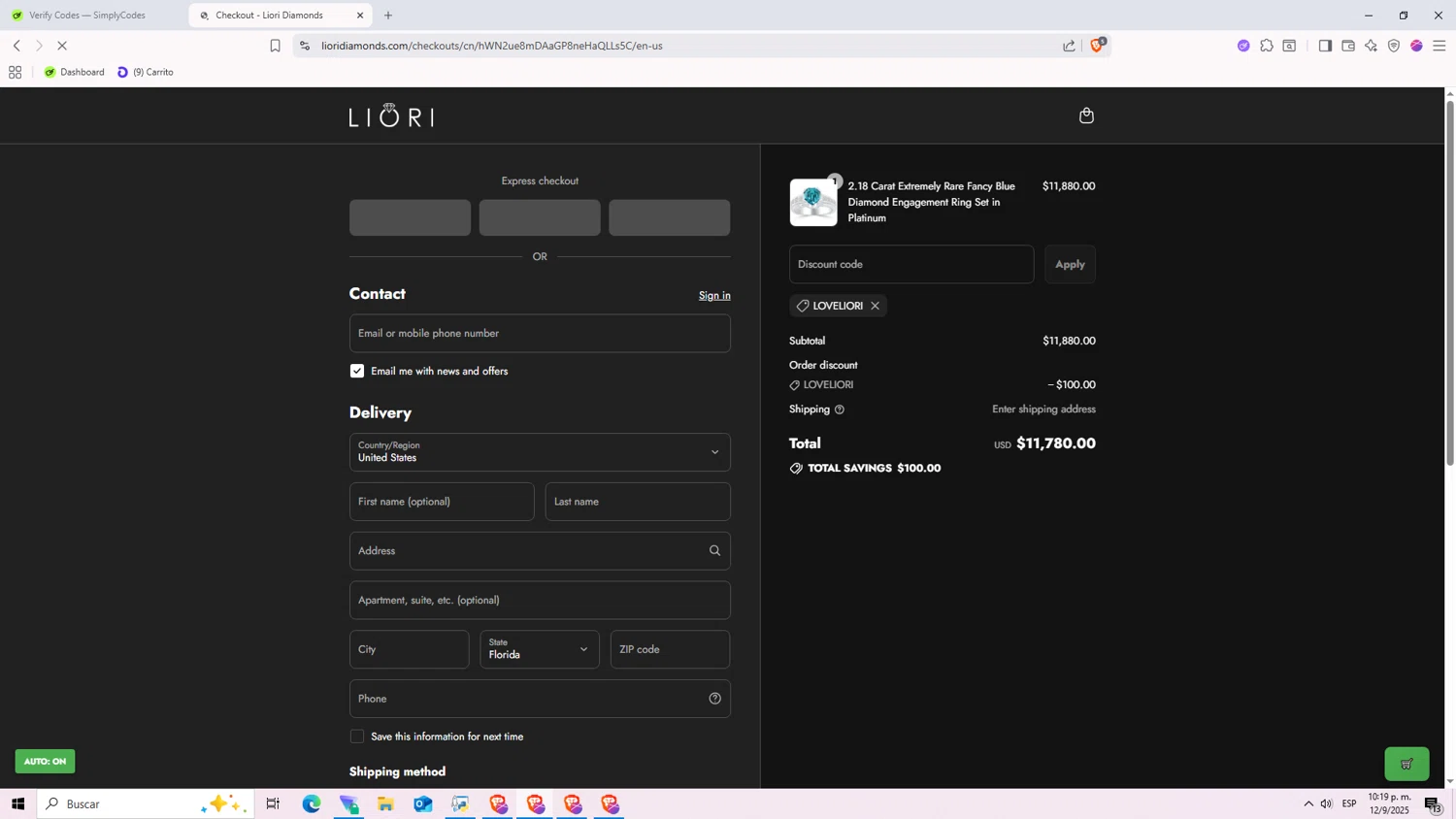Click the Address search magnifier icon

click(x=714, y=550)
